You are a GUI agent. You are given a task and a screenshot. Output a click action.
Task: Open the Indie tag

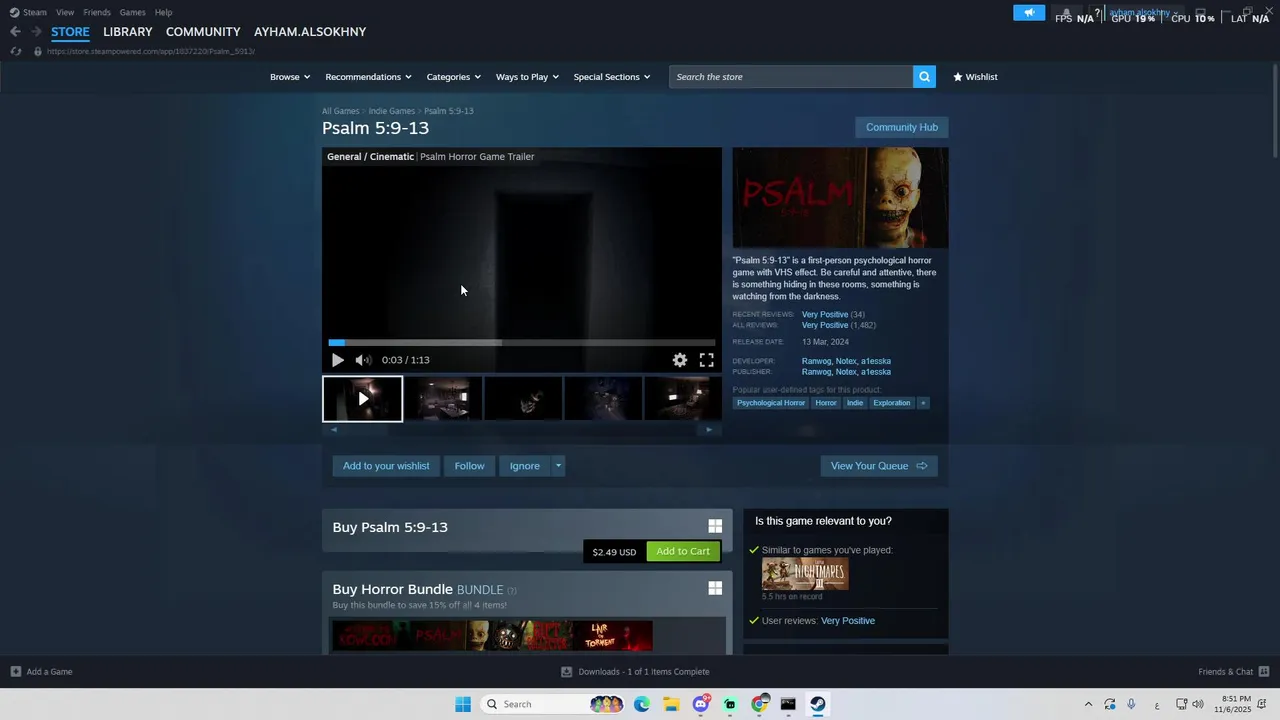point(855,403)
